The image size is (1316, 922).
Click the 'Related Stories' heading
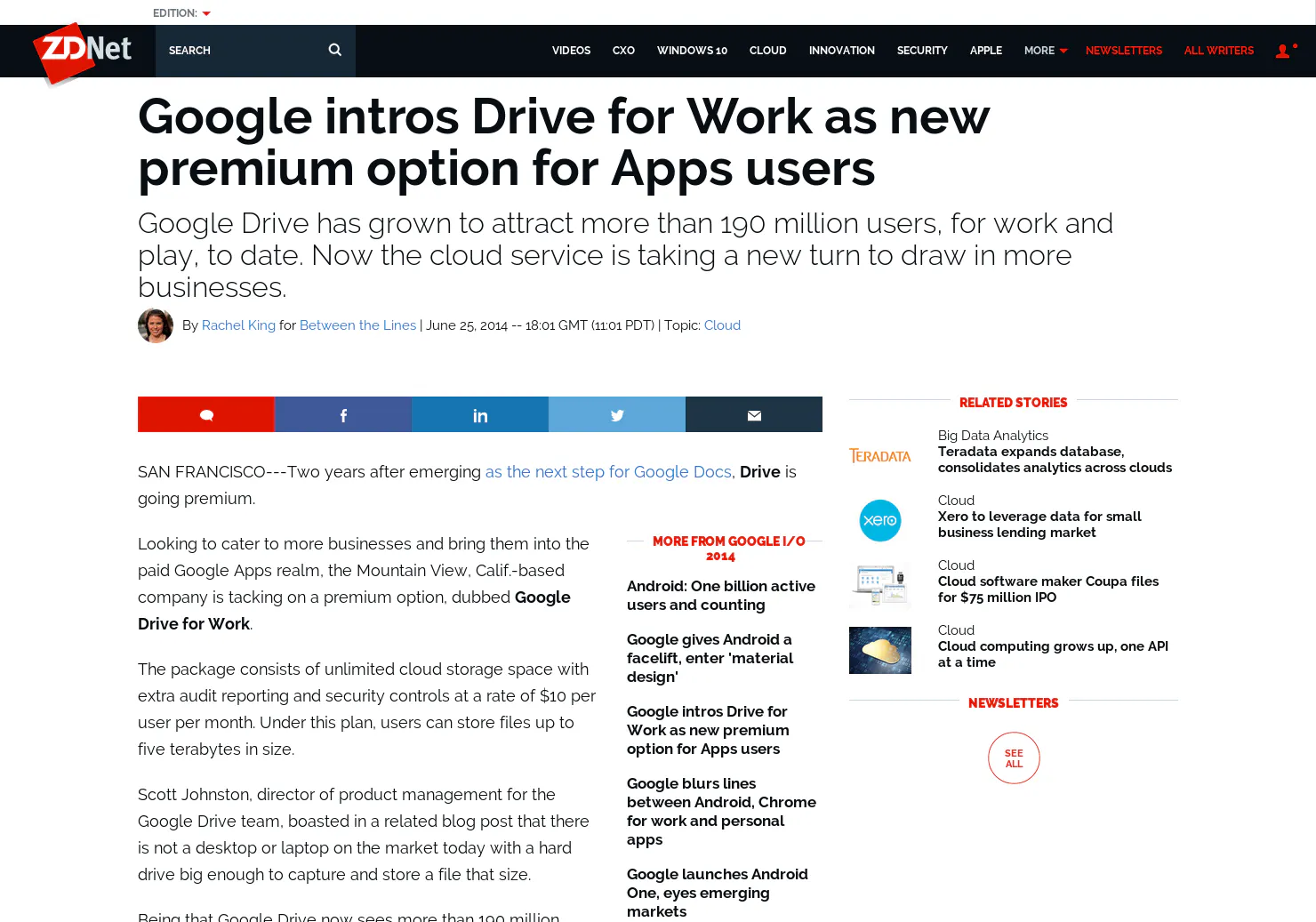click(1013, 403)
